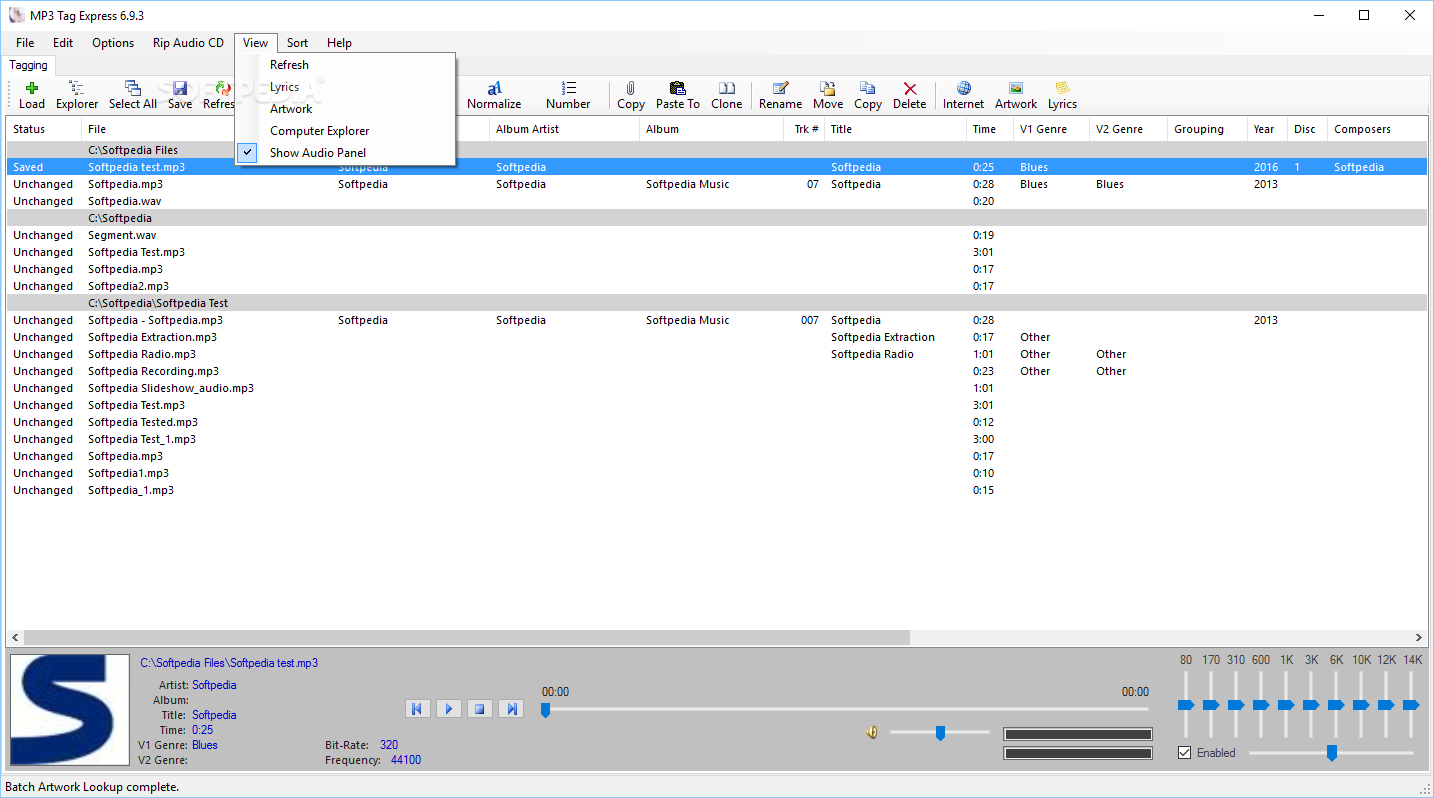Click the horizontal scrollbar left arrow
Screen dimensions: 1434x798
tap(15, 637)
